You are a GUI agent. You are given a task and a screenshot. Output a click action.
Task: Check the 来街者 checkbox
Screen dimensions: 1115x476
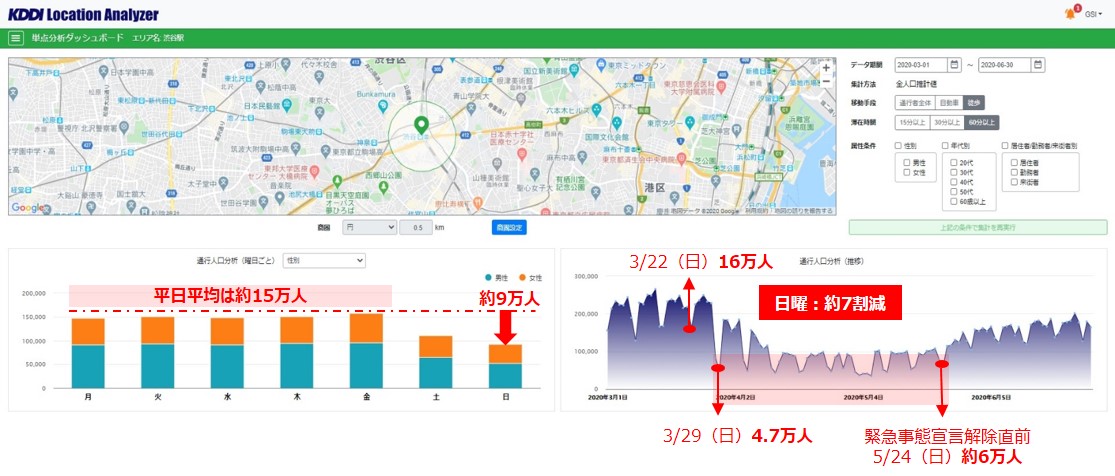point(1014,182)
